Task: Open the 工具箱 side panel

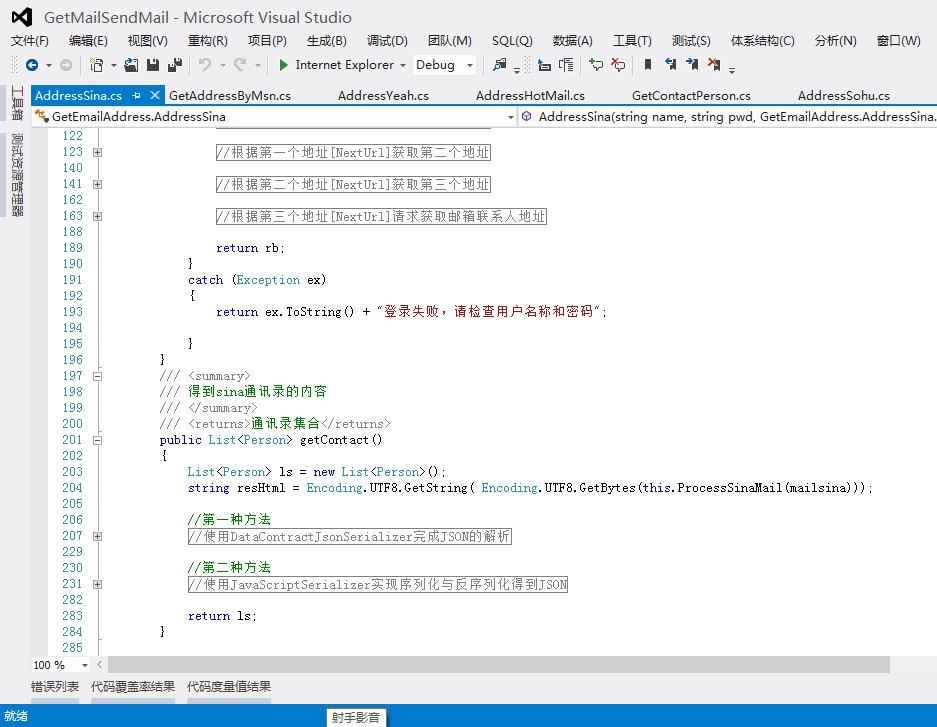Action: pos(16,104)
